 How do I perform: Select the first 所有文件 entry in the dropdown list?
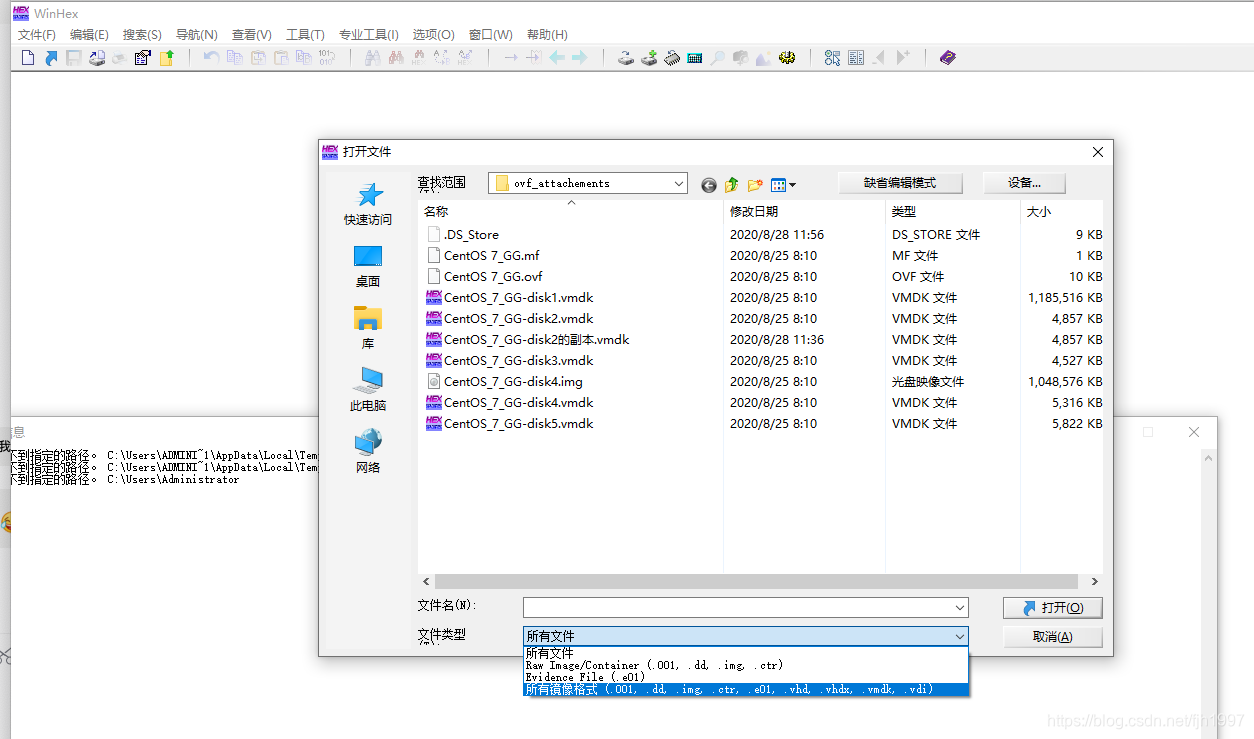tap(746, 653)
